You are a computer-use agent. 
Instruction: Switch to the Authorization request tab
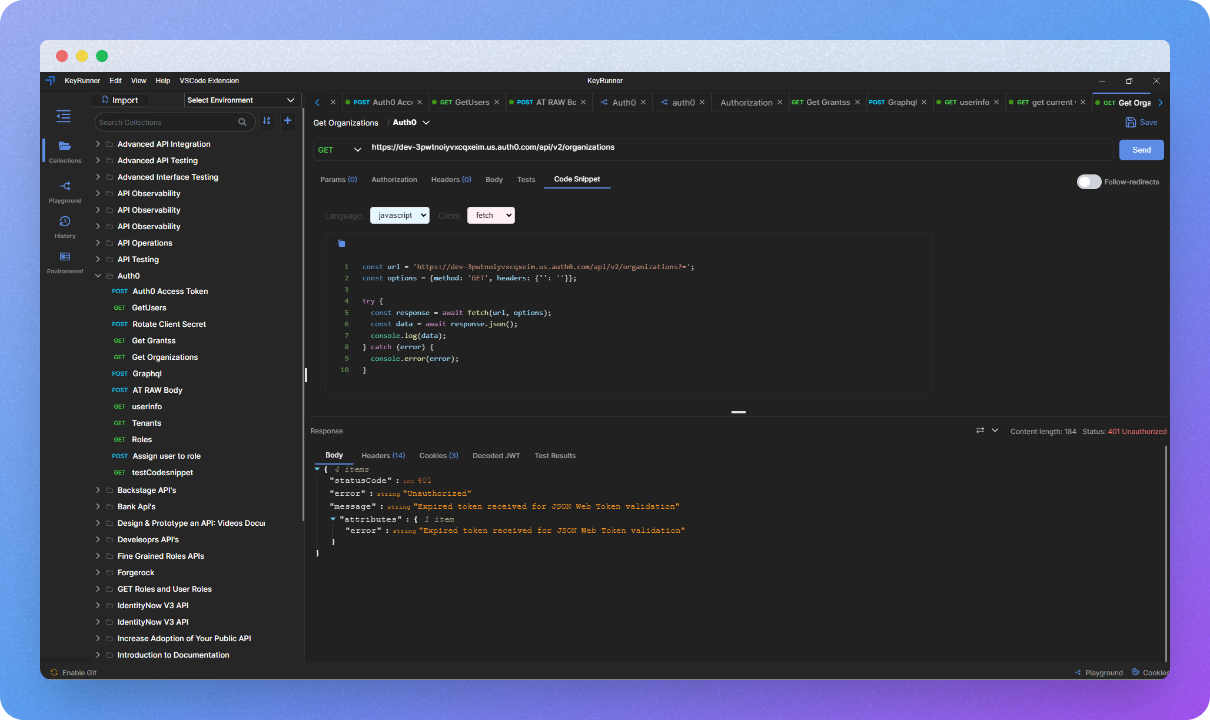pos(394,179)
